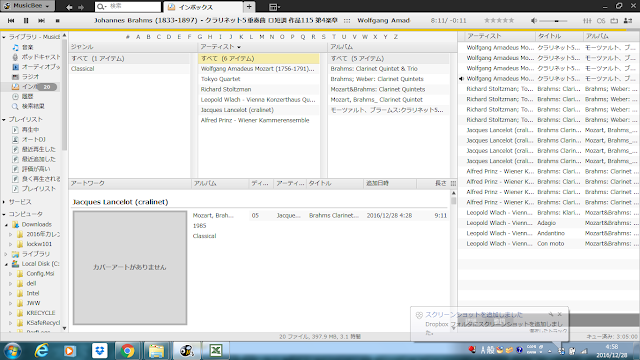This screenshot has width=640, height=360.
Task: Open Excel from the taskbar
Action: point(216,351)
